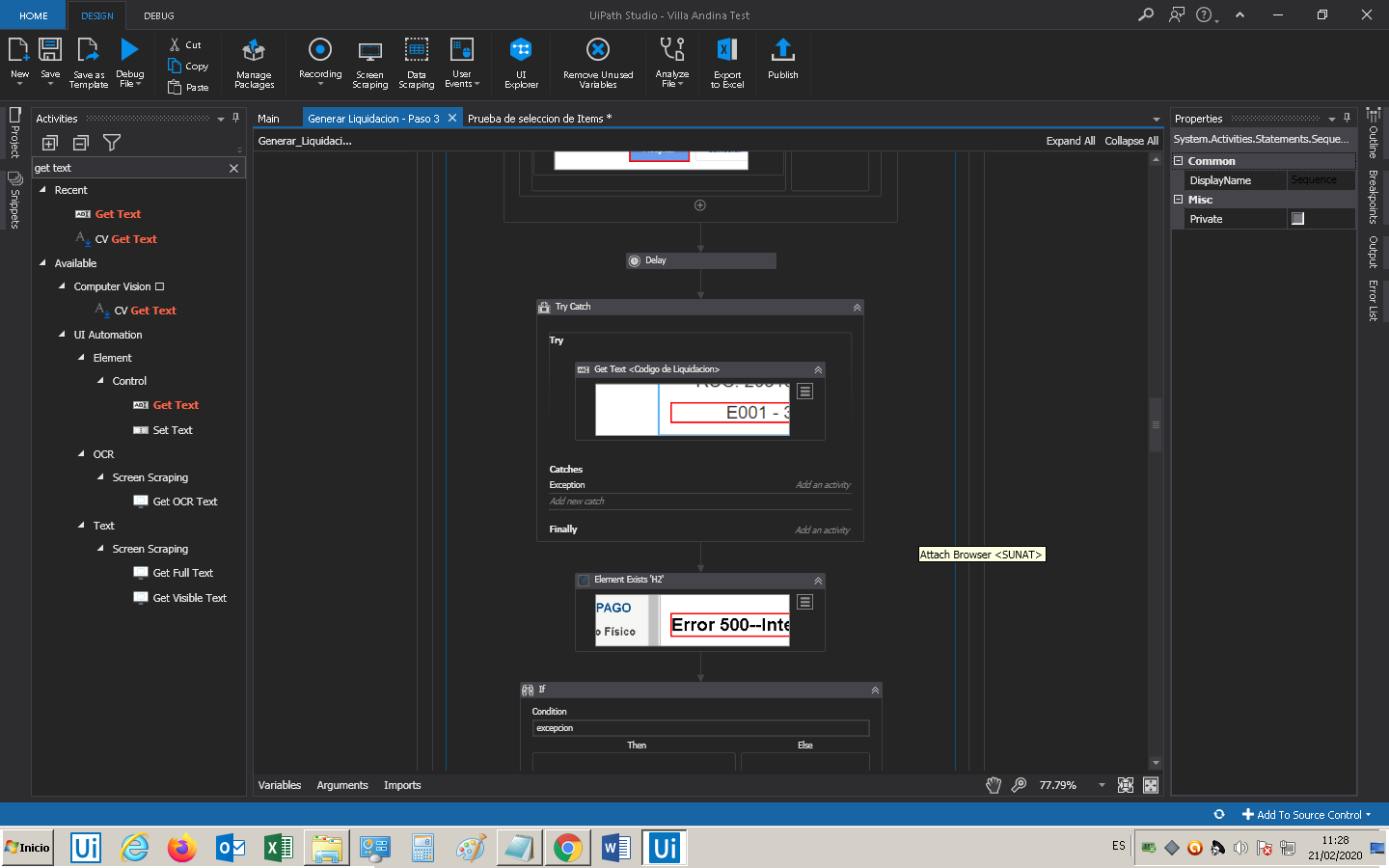Screen dimensions: 1389x868
Task: Open User Events options
Action: click(x=462, y=63)
